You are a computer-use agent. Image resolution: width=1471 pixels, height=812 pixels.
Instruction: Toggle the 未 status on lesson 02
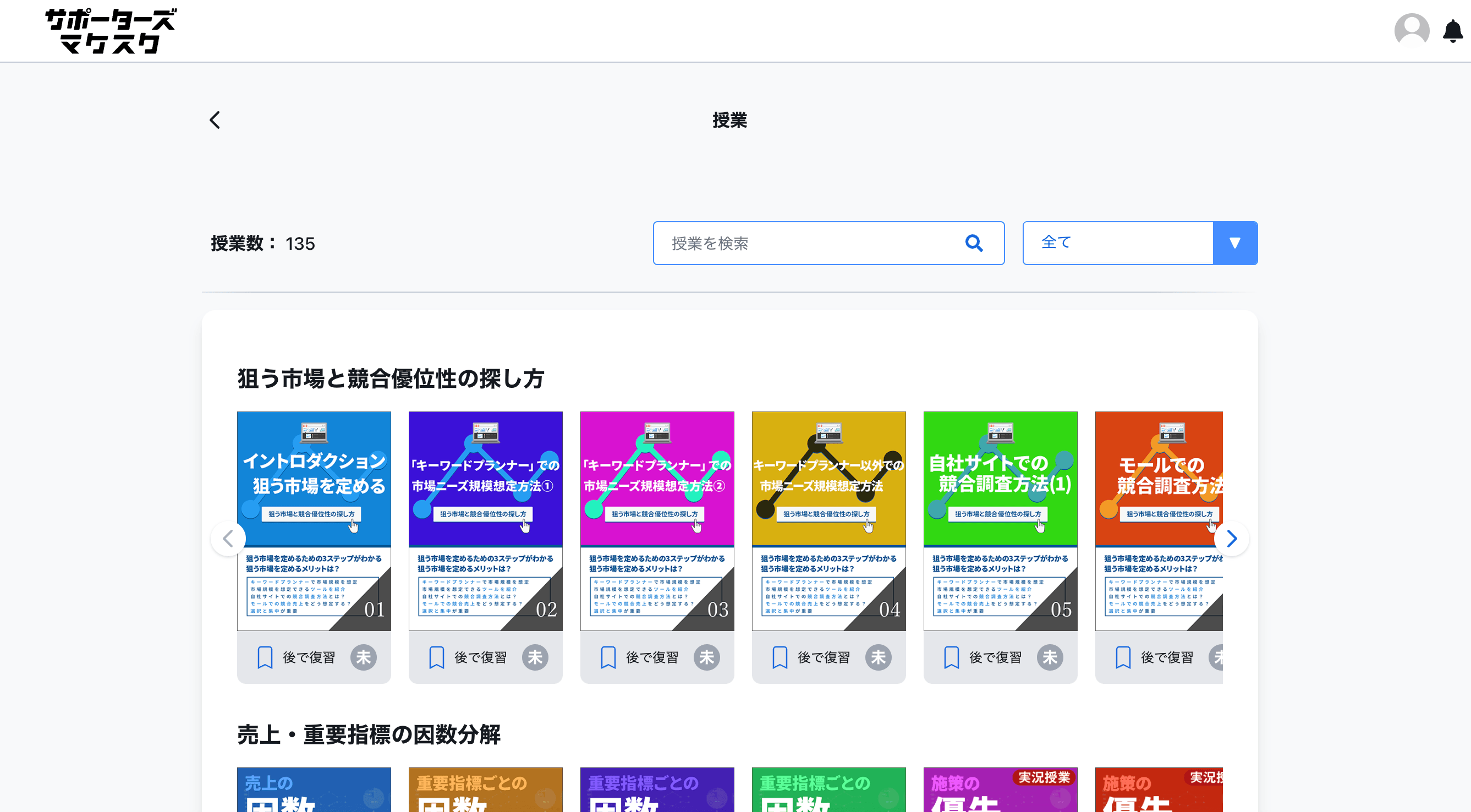click(x=535, y=657)
